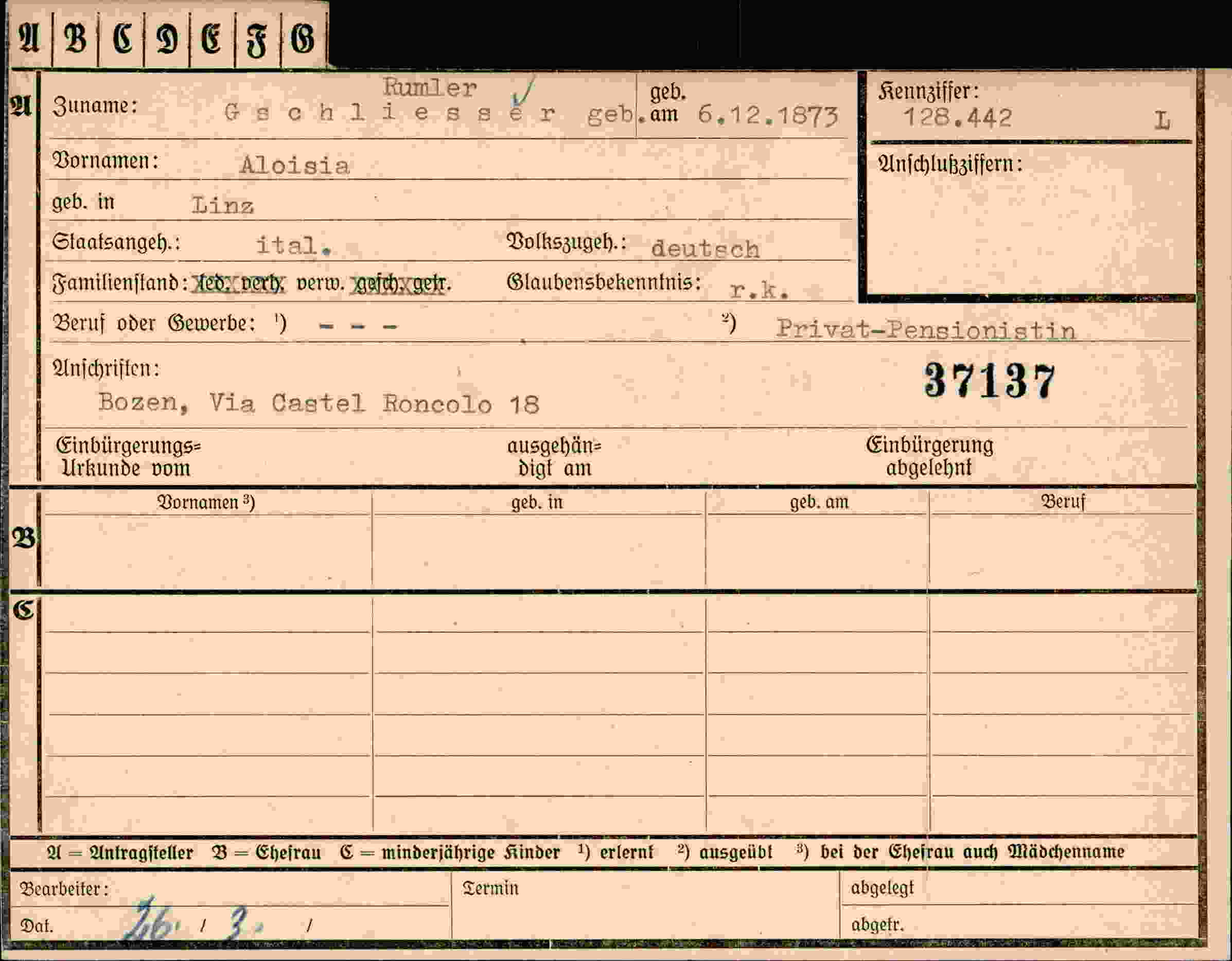Click the index tab letter D

coord(167,40)
